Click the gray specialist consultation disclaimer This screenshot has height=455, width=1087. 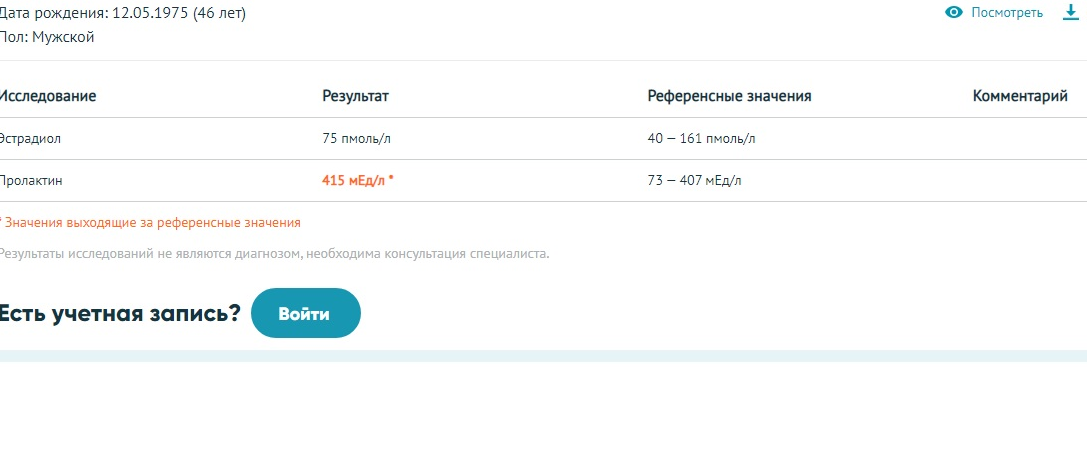(x=274, y=253)
